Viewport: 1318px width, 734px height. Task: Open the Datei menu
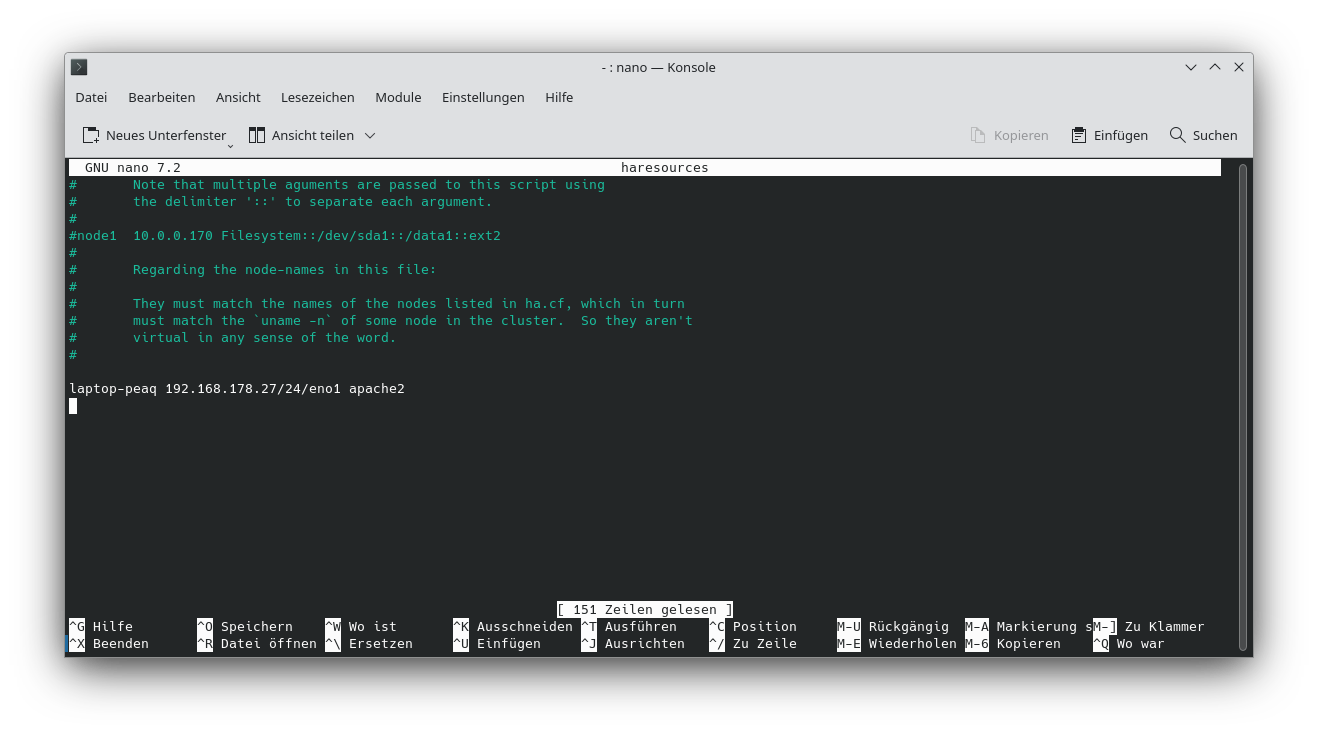tap(90, 97)
